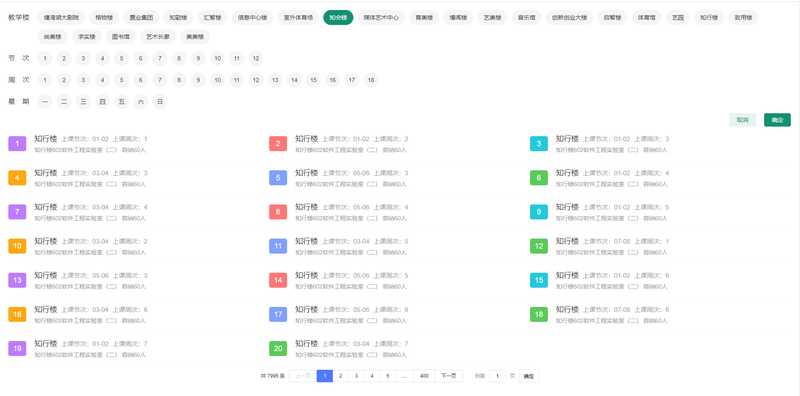Pick period 5 in the 节次 row
The width and height of the screenshot is (800, 396).
[x=121, y=59]
